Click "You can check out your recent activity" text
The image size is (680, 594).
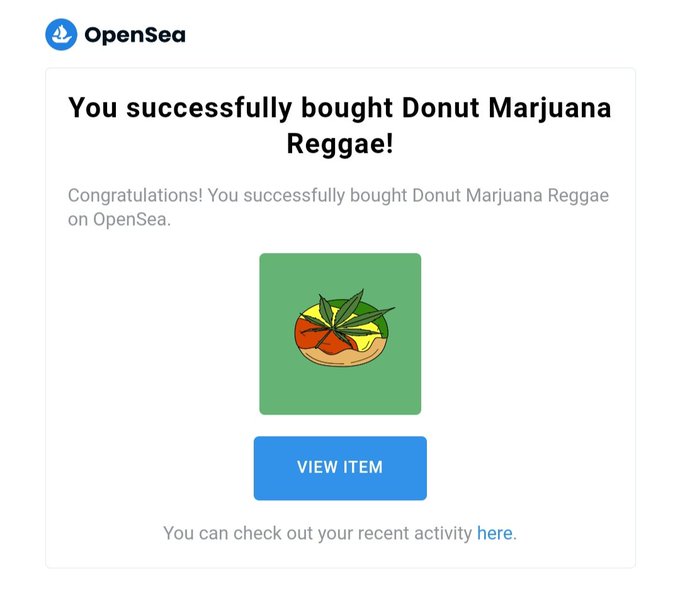pyautogui.click(x=317, y=533)
